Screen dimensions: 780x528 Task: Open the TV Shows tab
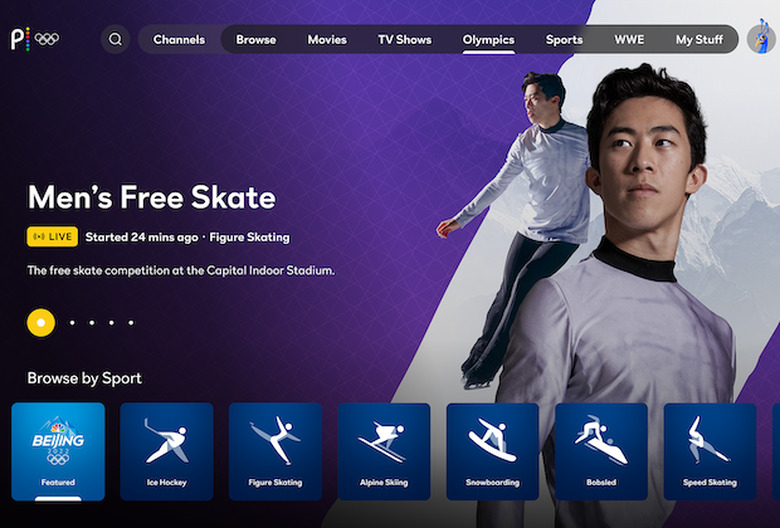click(x=404, y=39)
